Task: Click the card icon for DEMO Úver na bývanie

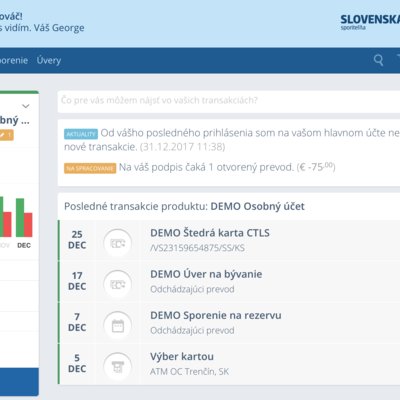Action: 118,284
